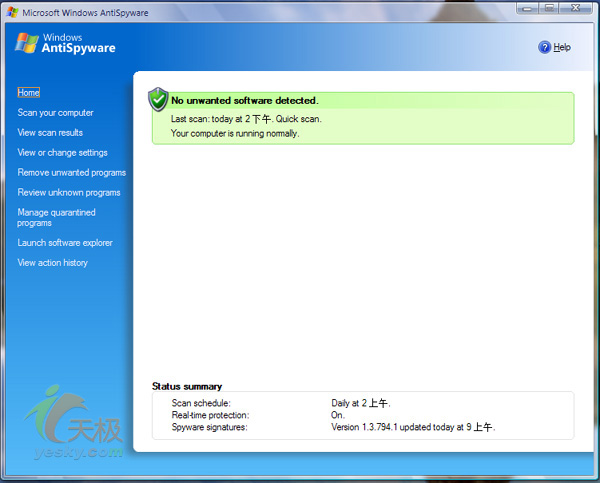Click the 'Status summary' heading

(187, 386)
